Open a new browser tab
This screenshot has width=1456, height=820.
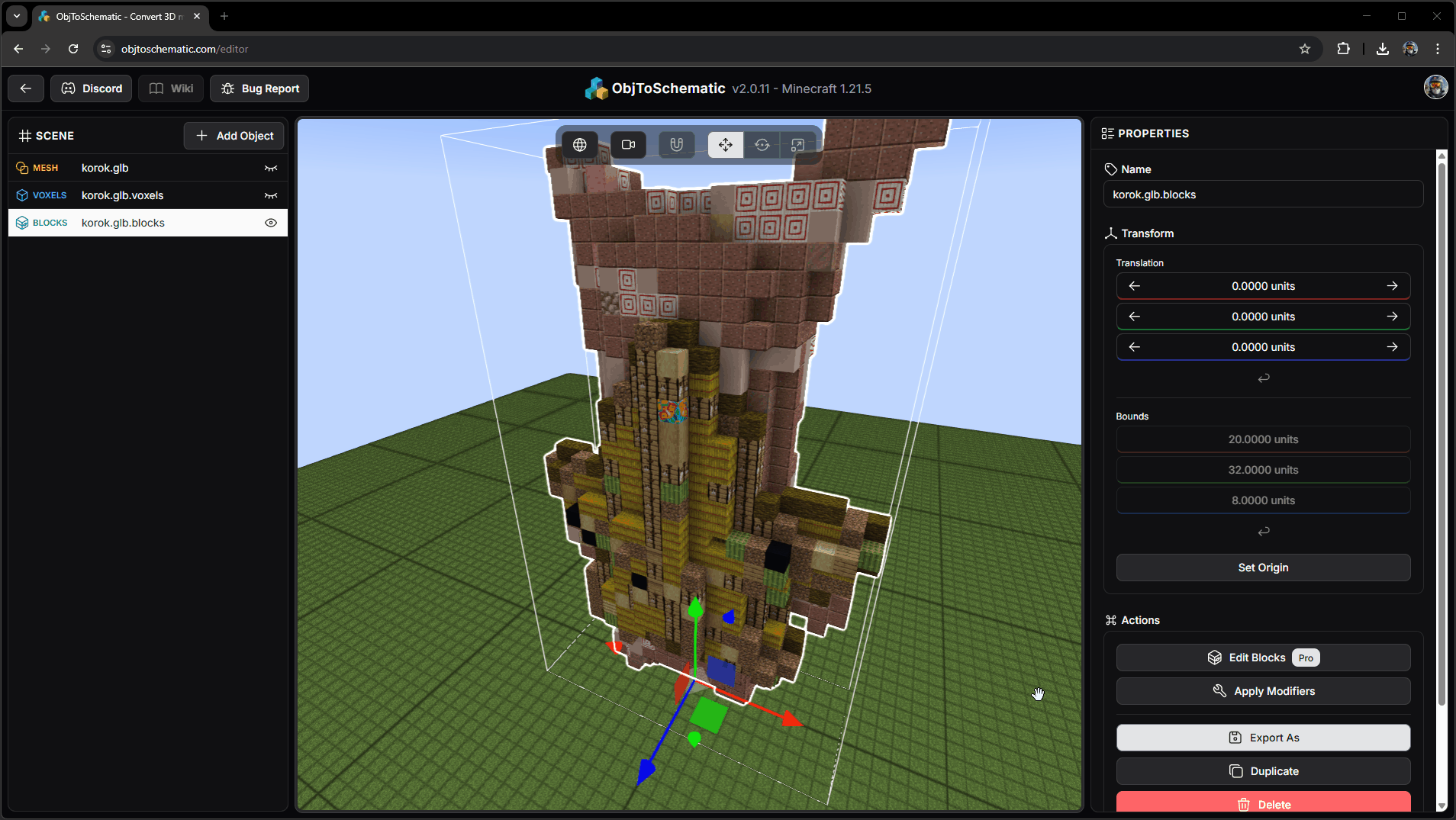point(224,16)
